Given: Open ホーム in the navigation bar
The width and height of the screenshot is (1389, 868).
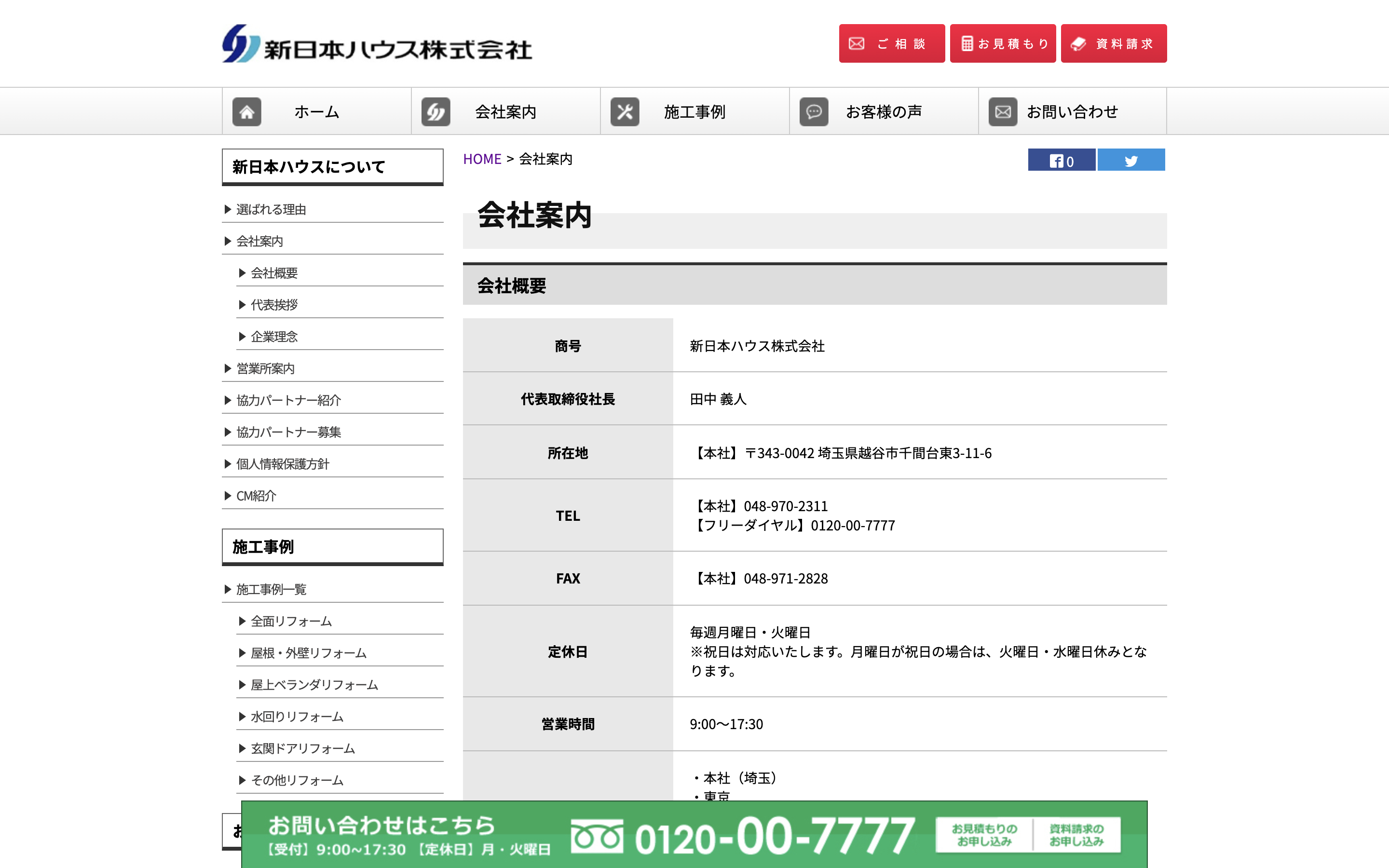Looking at the screenshot, I should (317, 111).
